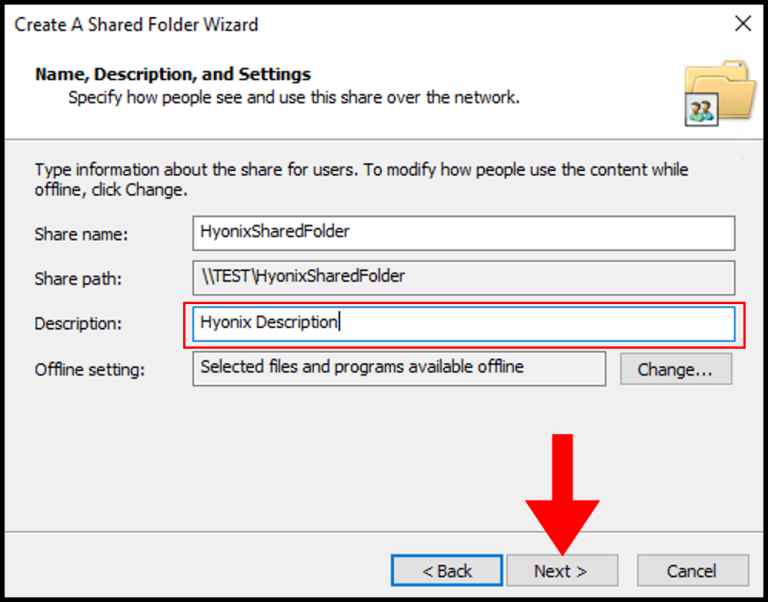Click the "Type information about the share" instructions
Image resolution: width=768 pixels, height=602 pixels.
(361, 179)
